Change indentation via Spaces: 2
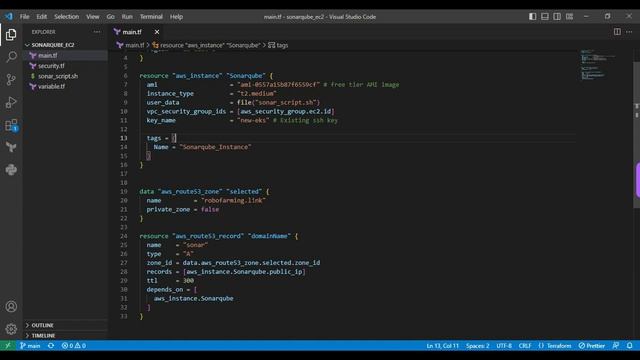Screen dimensions: 640x360 [x=478, y=346]
